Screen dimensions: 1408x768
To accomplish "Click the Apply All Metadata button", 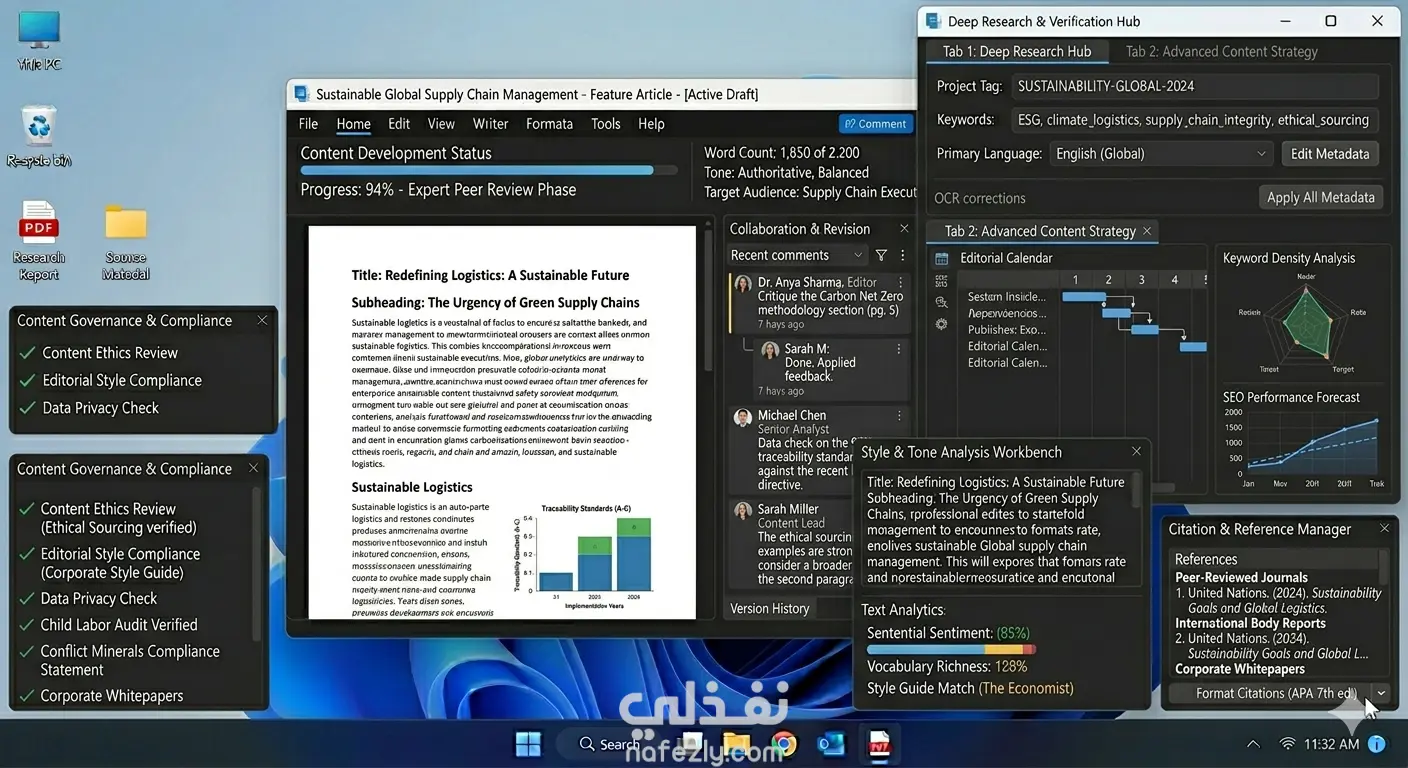I will click(1321, 197).
